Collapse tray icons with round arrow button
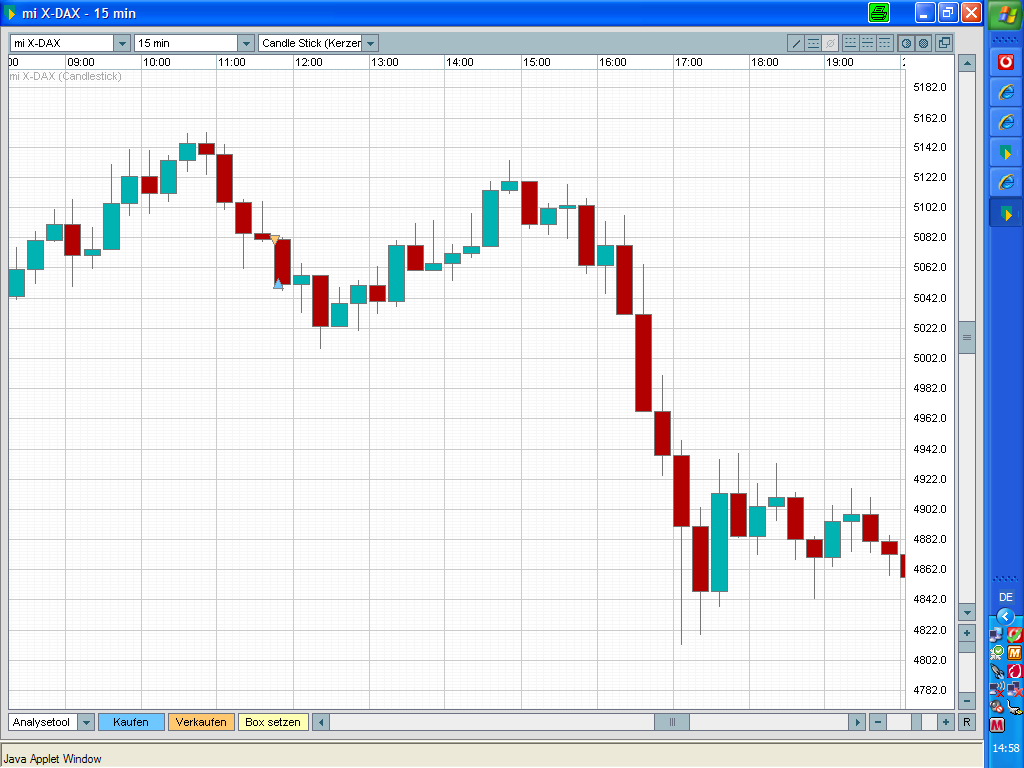 [1006, 616]
